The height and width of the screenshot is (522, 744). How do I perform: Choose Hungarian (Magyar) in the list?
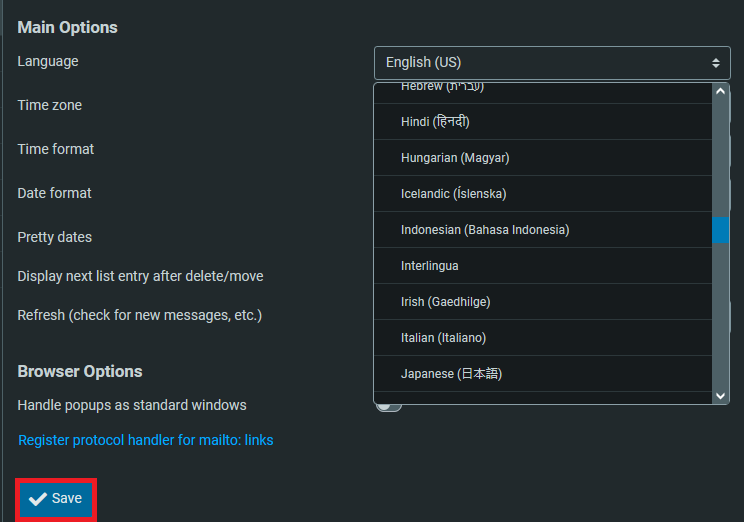(455, 158)
